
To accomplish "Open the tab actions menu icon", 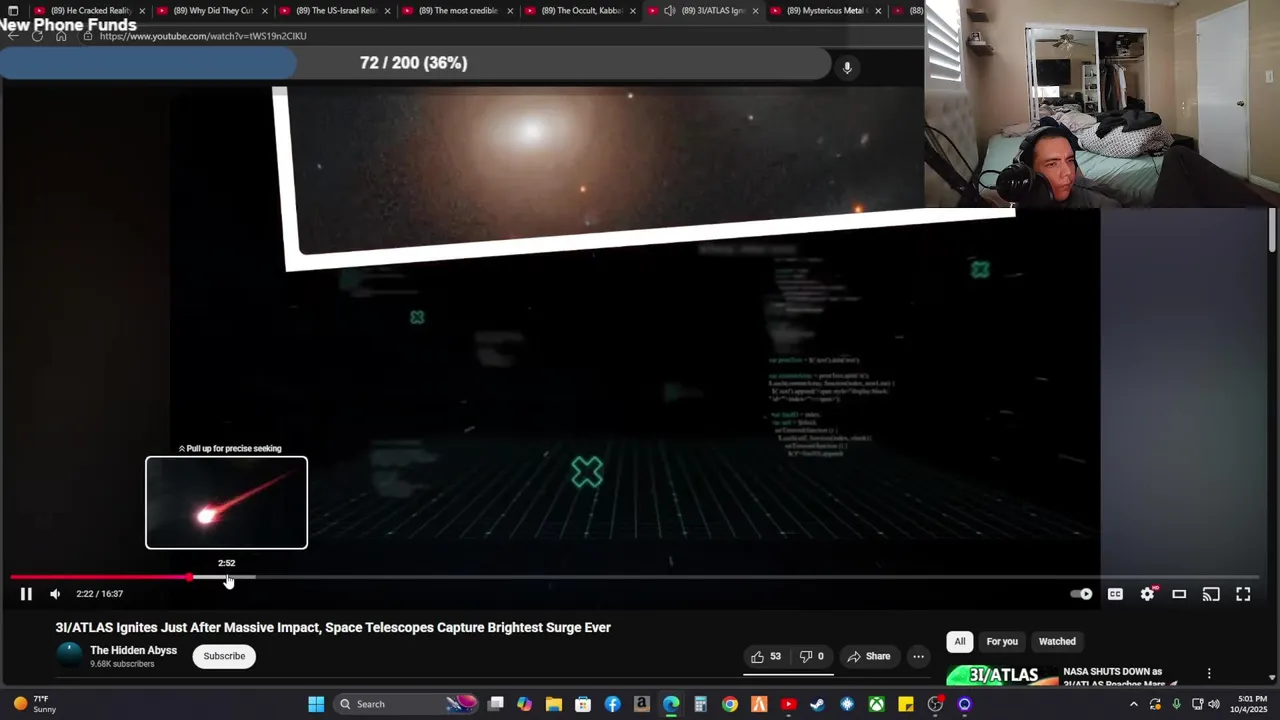I will 13,11.
